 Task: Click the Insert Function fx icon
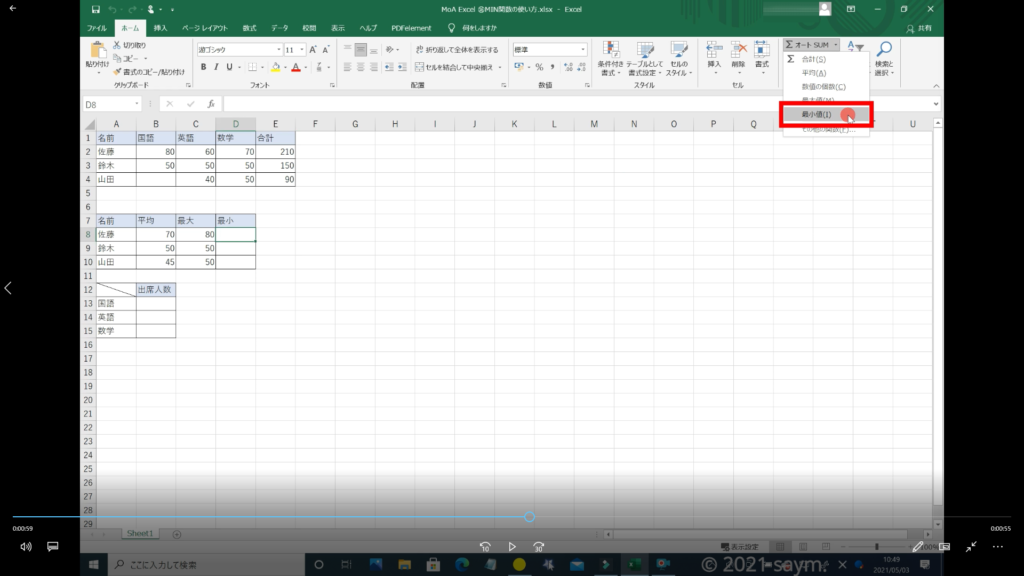210,104
